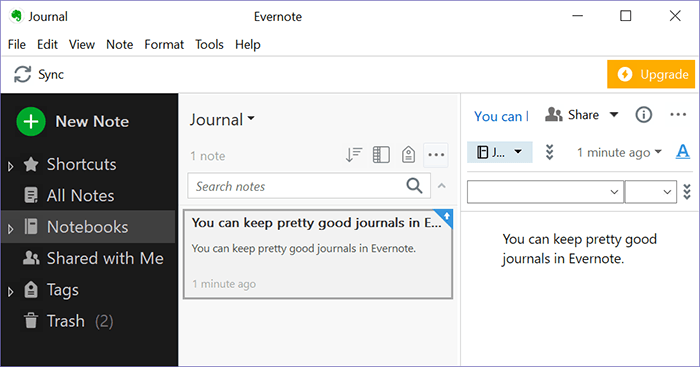The image size is (700, 367).
Task: Click the Notebooks book icon in sidebar
Action: pyautogui.click(x=31, y=227)
